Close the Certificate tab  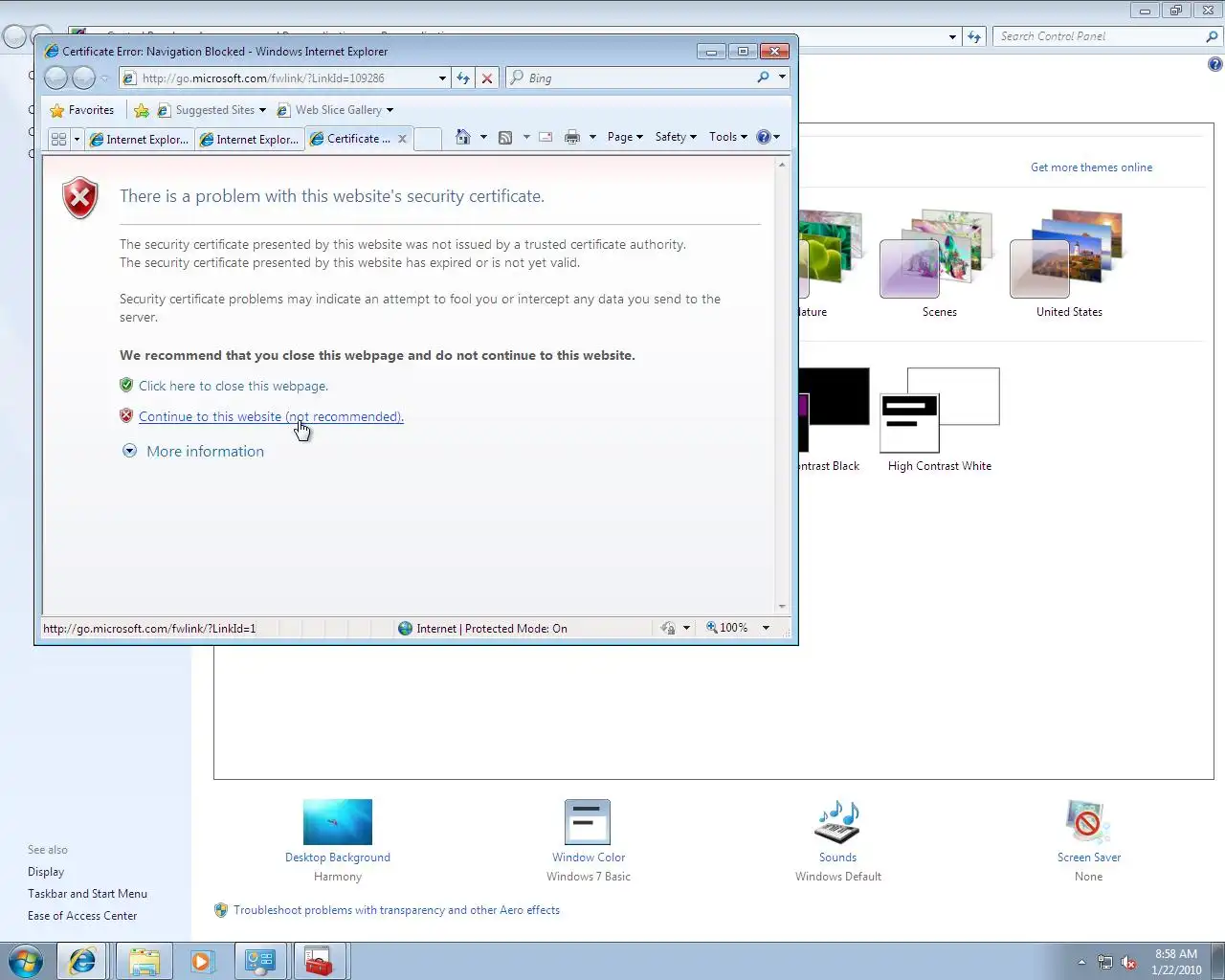[402, 139]
